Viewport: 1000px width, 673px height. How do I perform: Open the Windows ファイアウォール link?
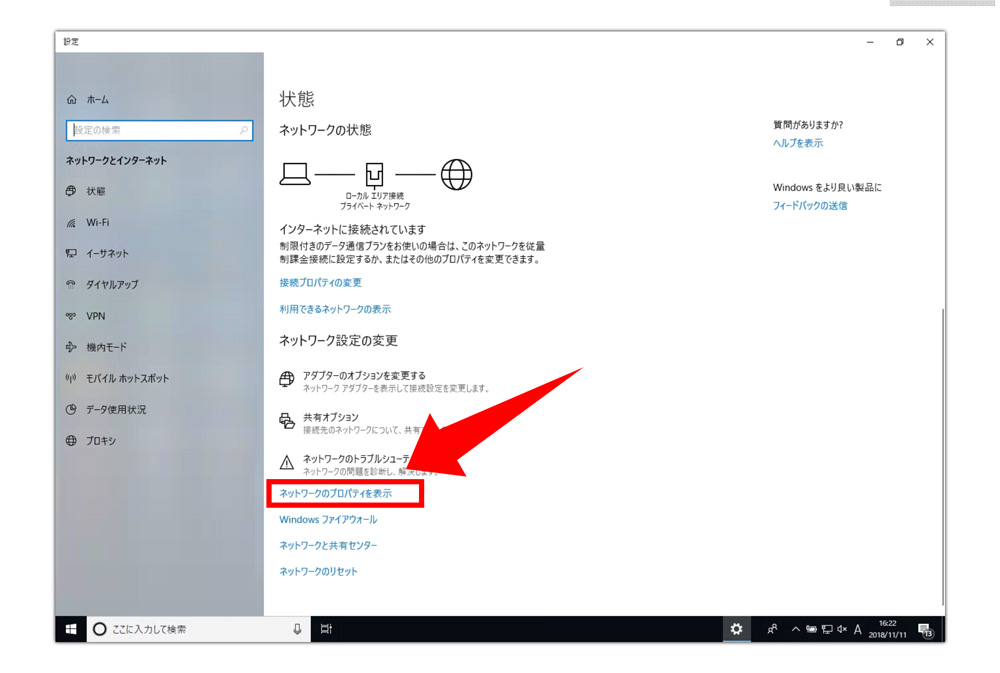click(328, 520)
